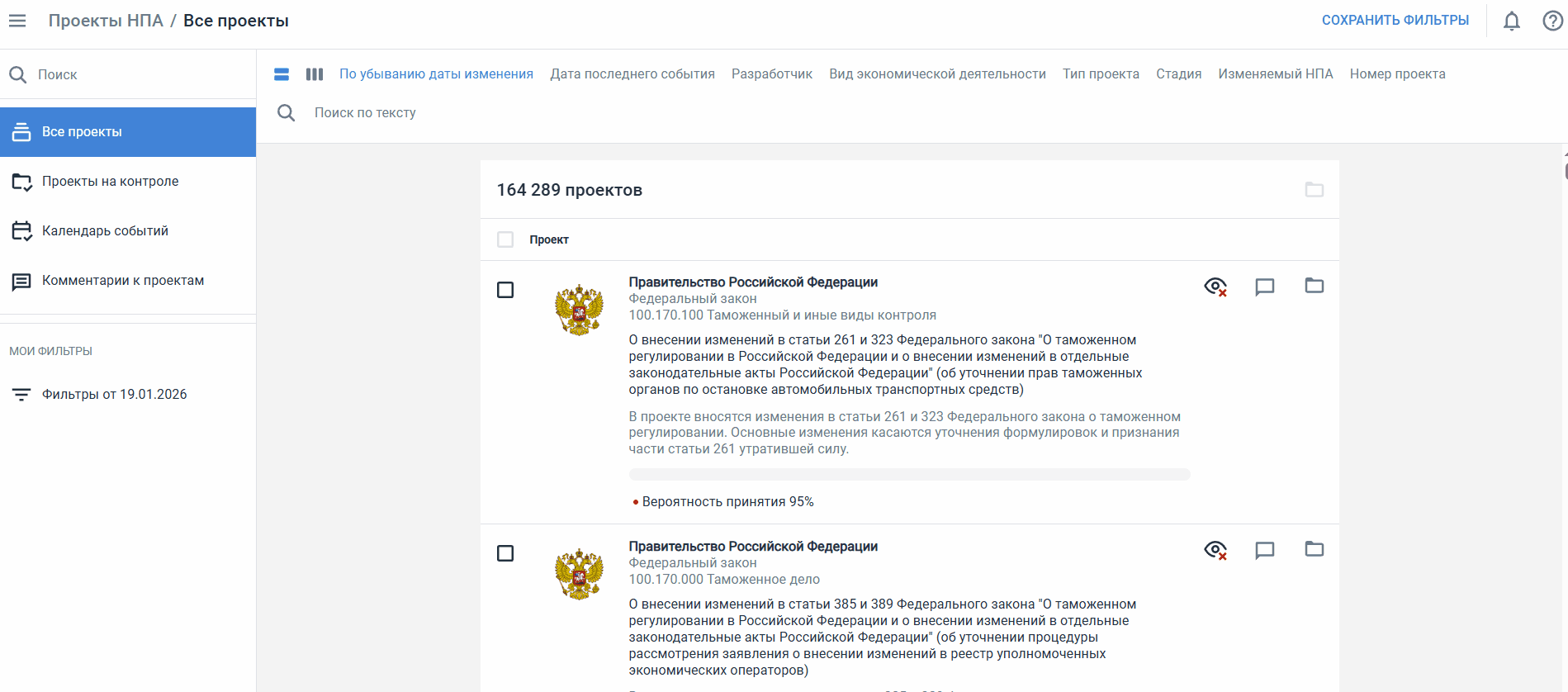Open comments for the first project

[1264, 287]
